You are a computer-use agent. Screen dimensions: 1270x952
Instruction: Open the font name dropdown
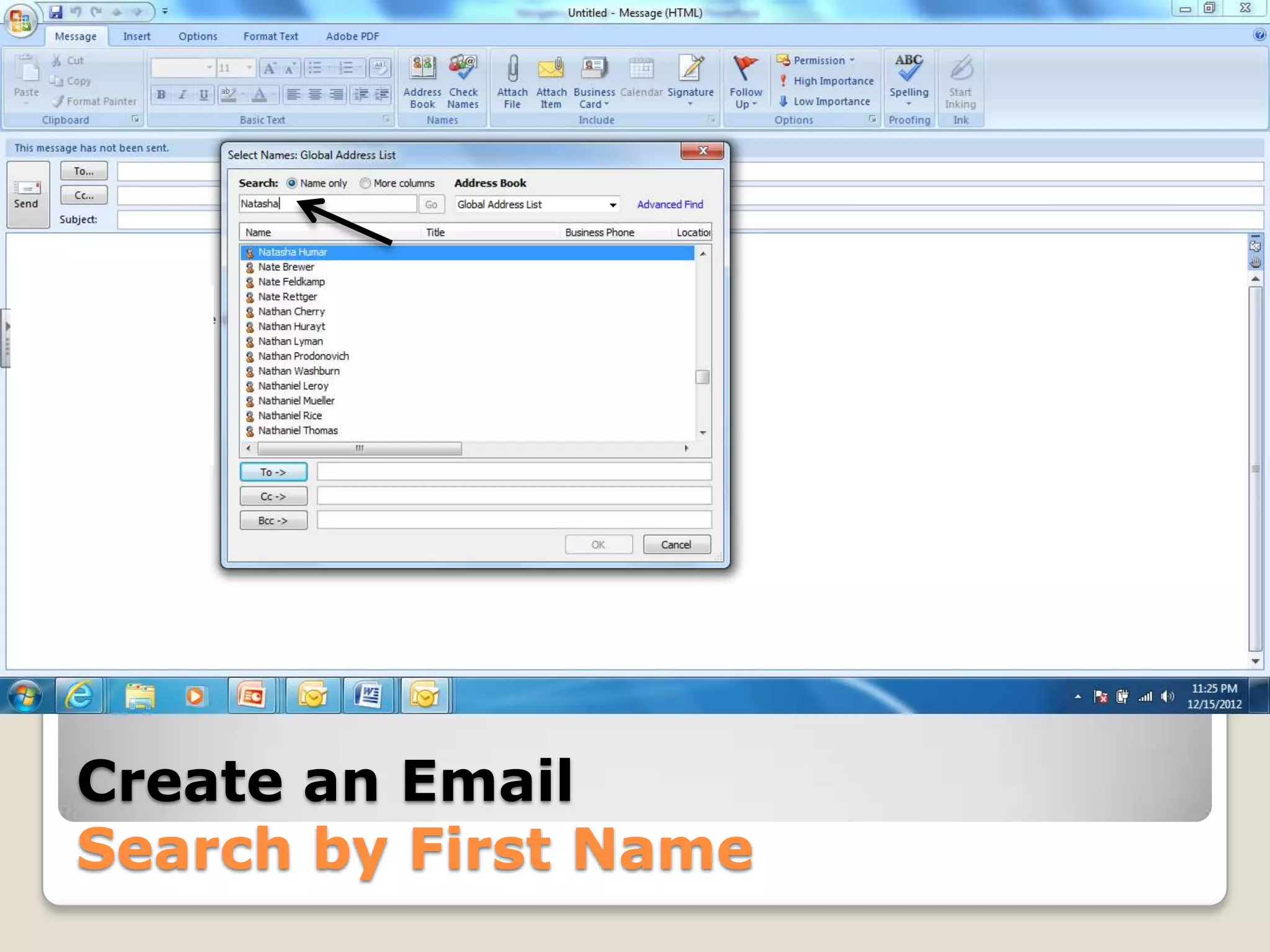tap(209, 68)
